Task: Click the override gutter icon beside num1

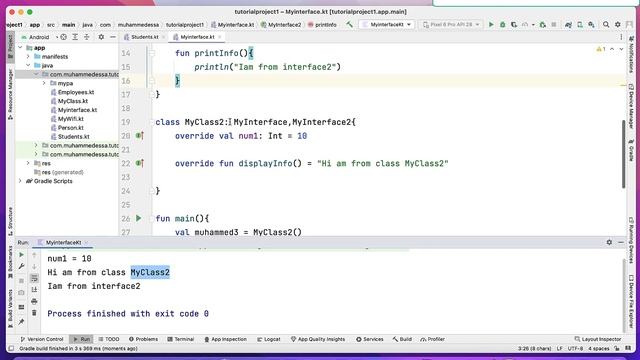Action: (x=139, y=136)
